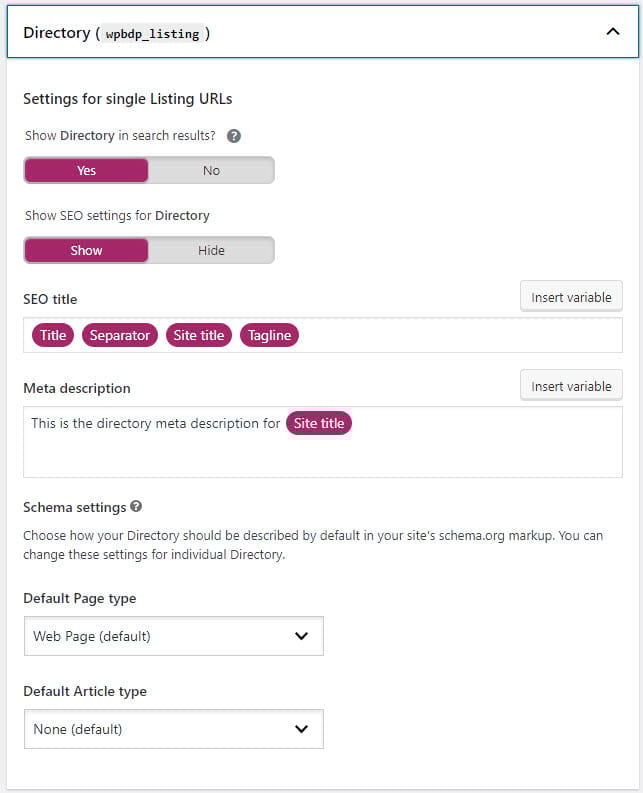The width and height of the screenshot is (643, 793).
Task: Select the Tagline variable tag
Action: point(269,335)
